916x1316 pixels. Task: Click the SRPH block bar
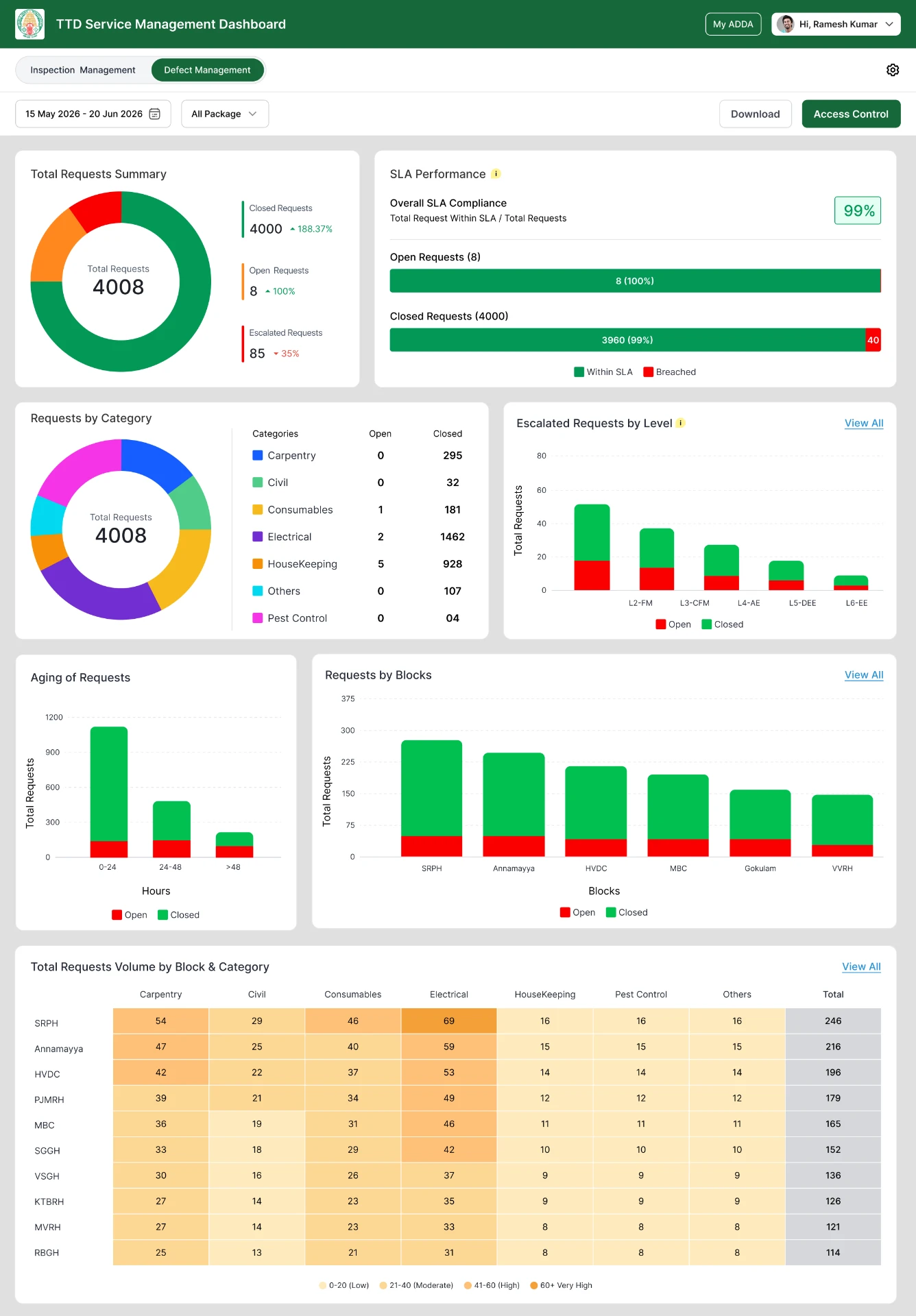click(x=431, y=798)
